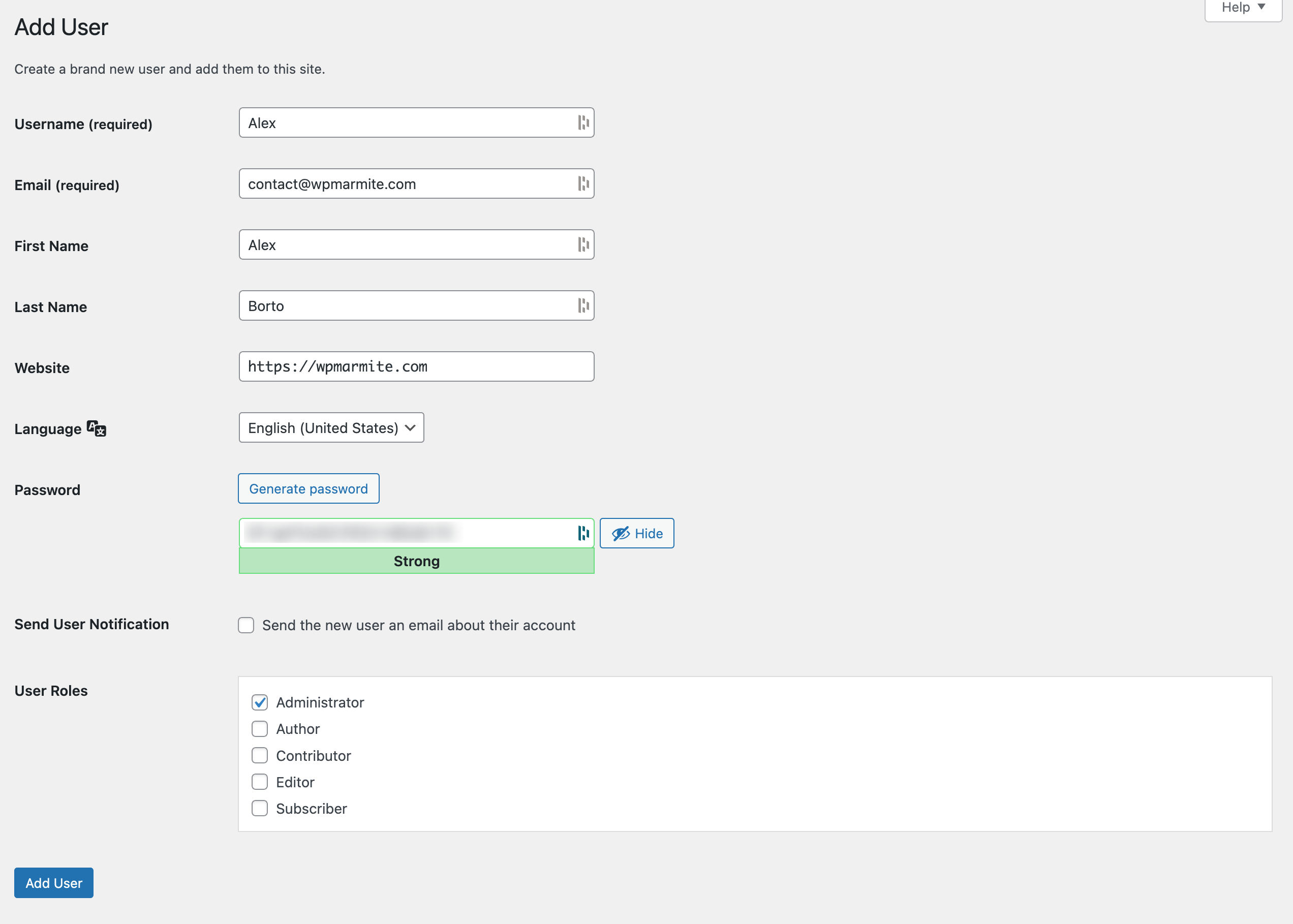Click the Strong password strength bar
The image size is (1293, 924).
click(416, 561)
